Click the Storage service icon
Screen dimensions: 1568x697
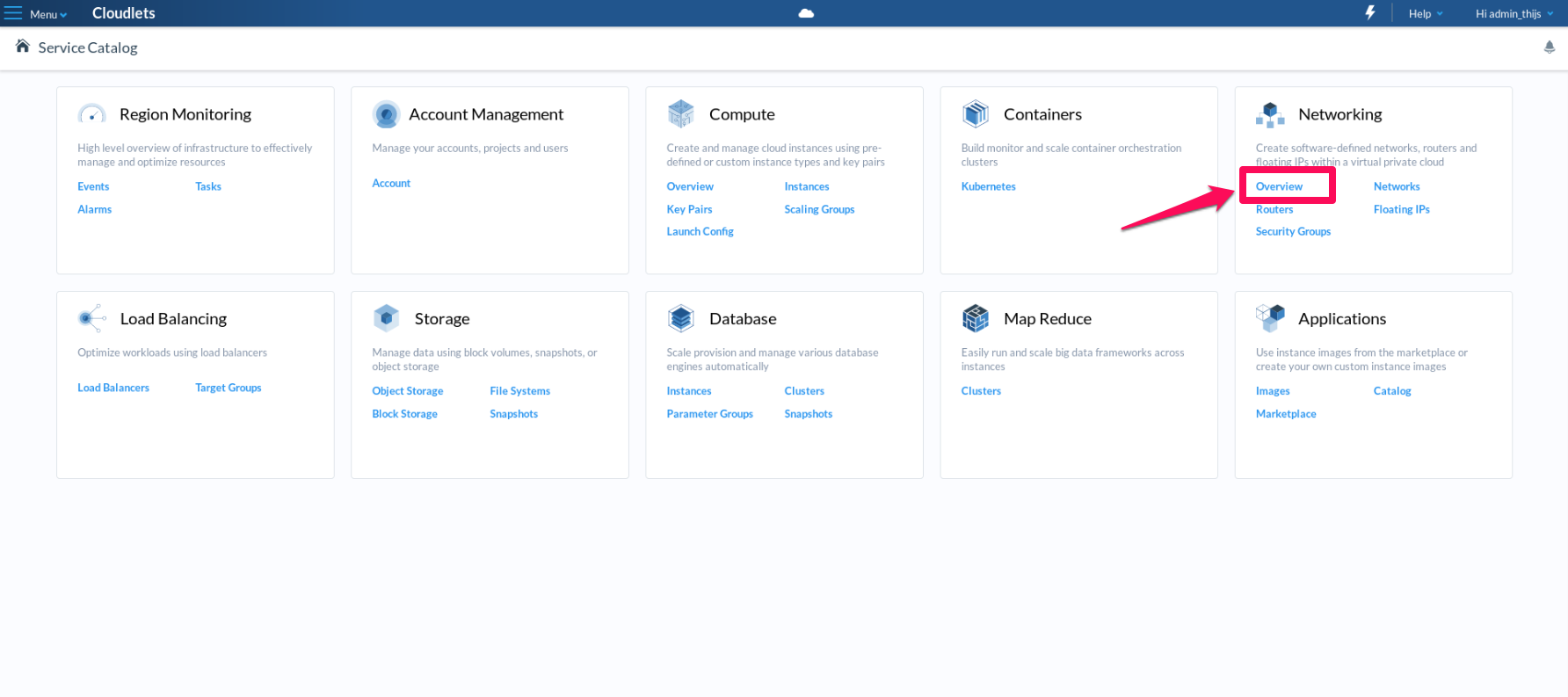386,318
